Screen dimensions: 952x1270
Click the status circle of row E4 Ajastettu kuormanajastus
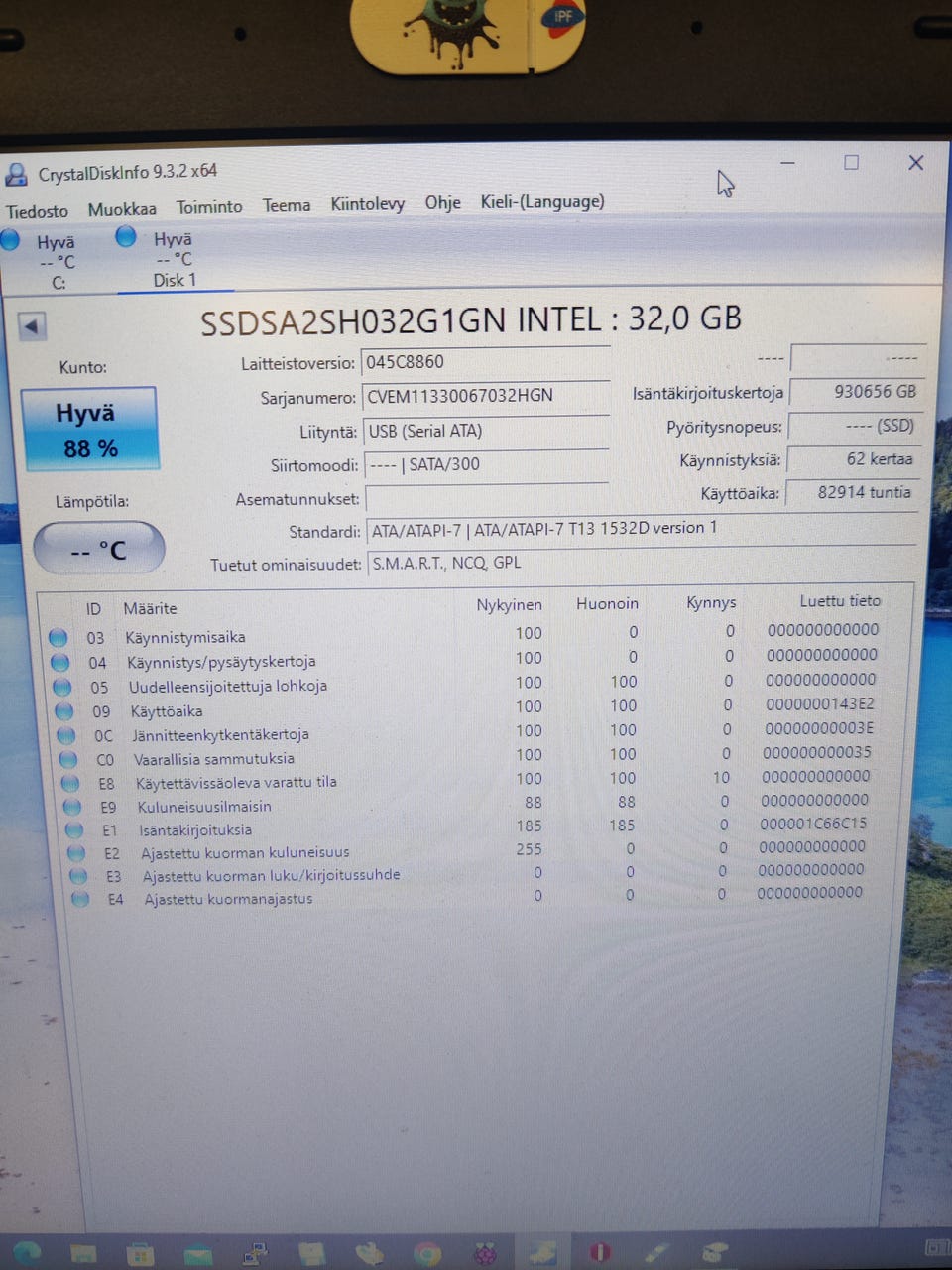(80, 899)
